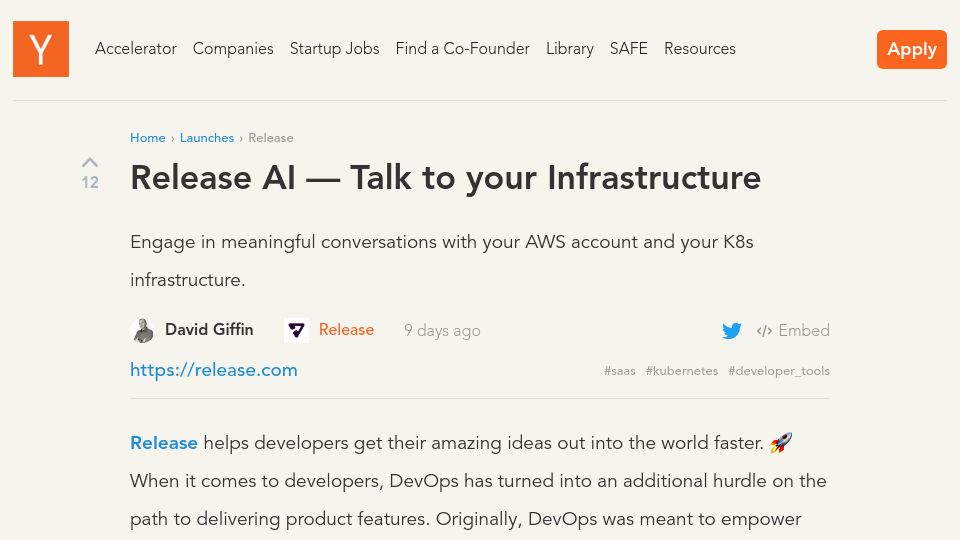
Task: Open the Library menu item
Action: 570,48
